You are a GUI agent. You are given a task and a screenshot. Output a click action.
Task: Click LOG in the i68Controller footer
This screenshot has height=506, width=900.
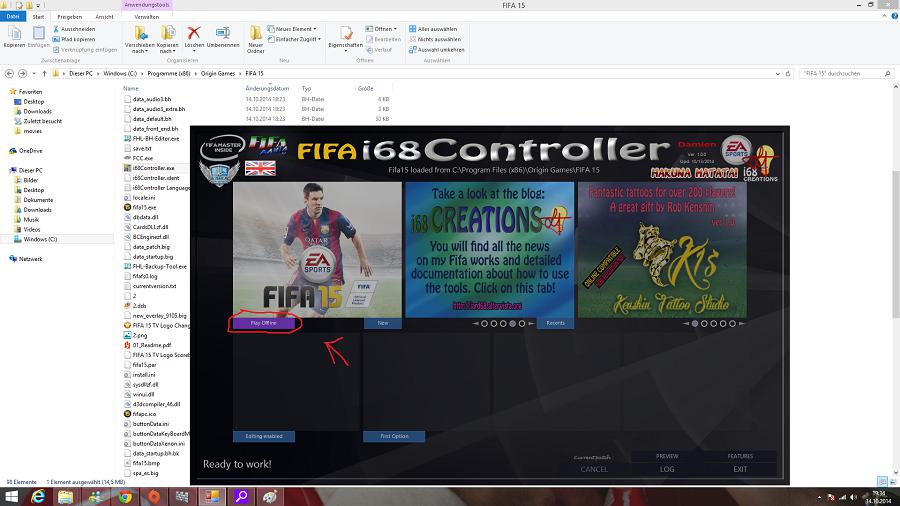(667, 469)
